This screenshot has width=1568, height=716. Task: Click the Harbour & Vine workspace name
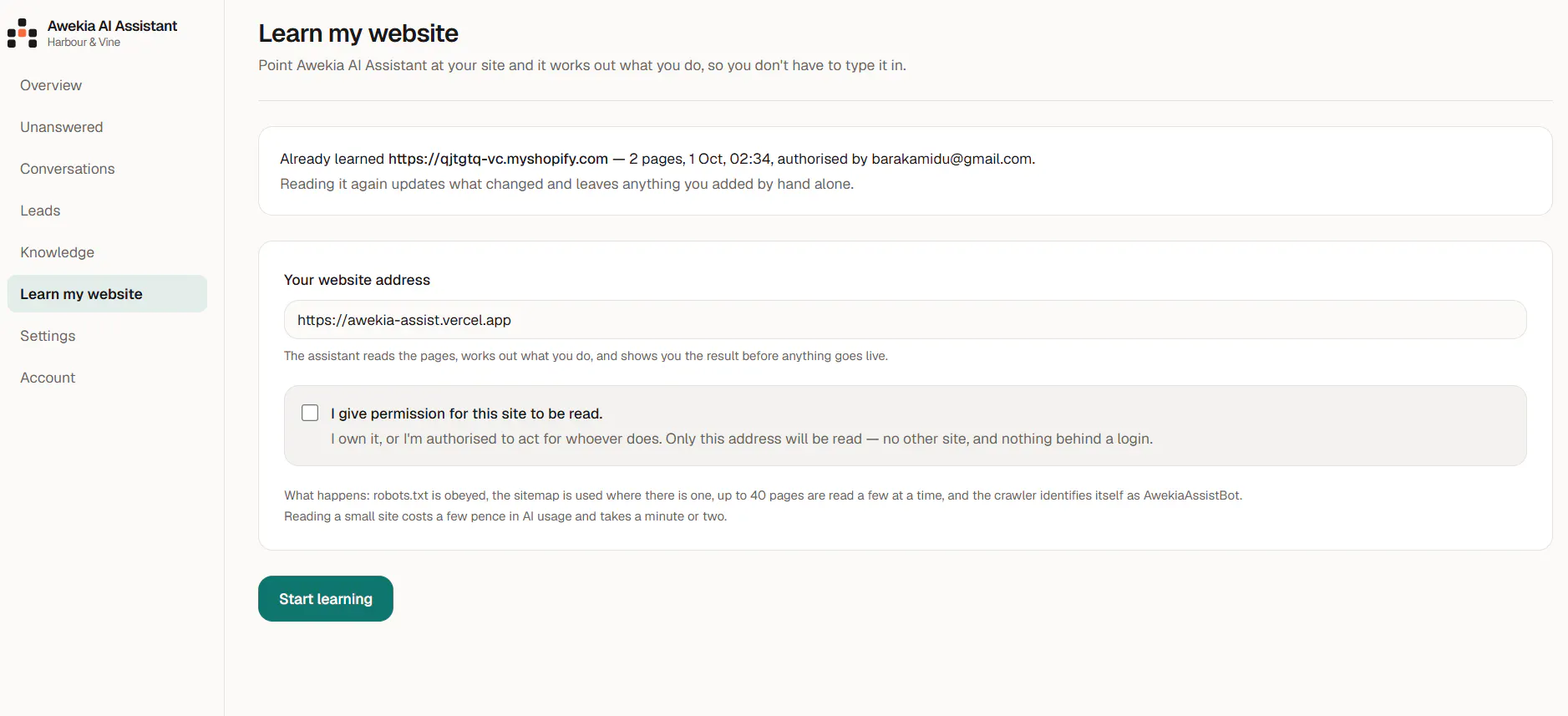tap(84, 43)
